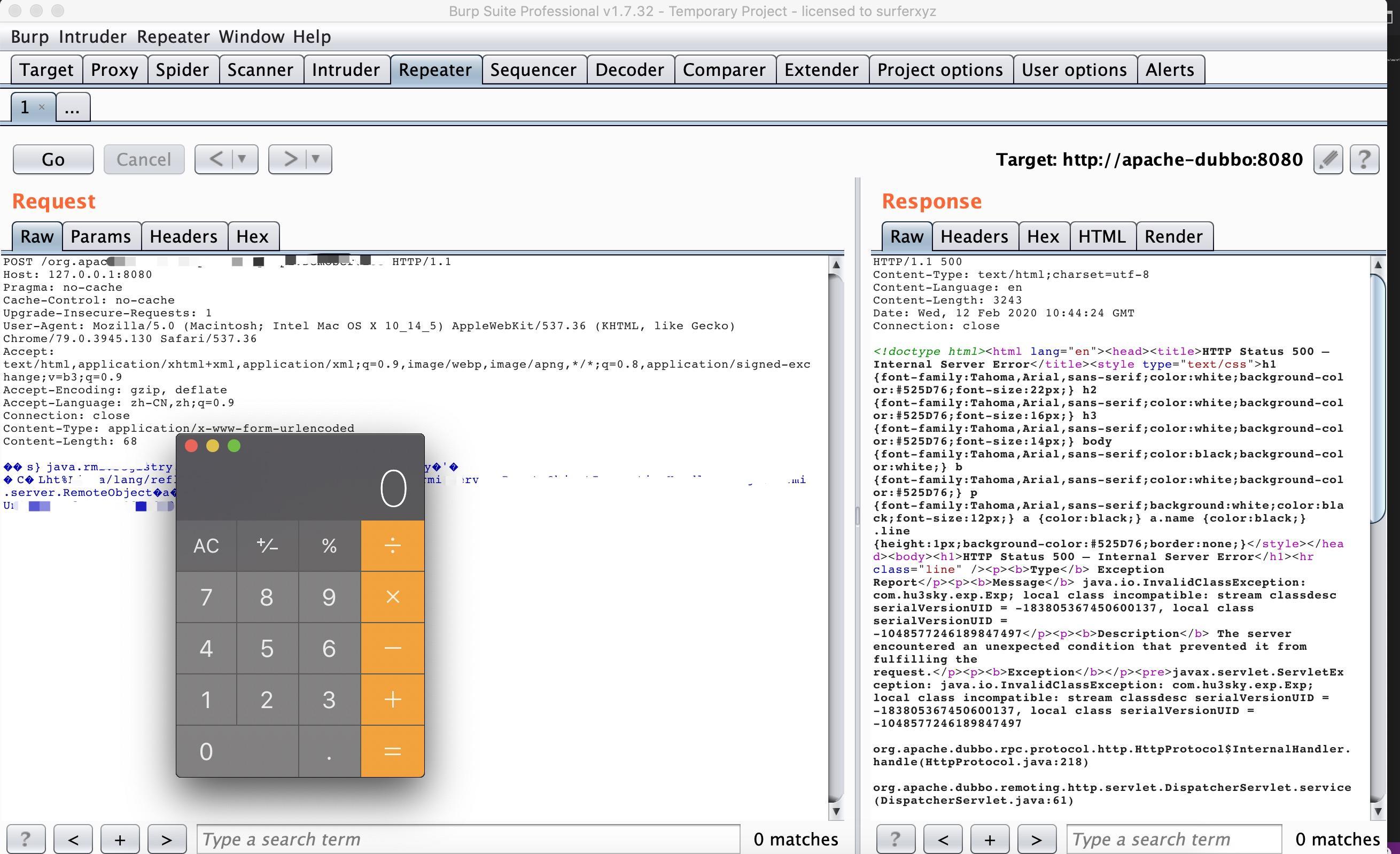Click the Calculator plus/minus sign key

pos(268,546)
